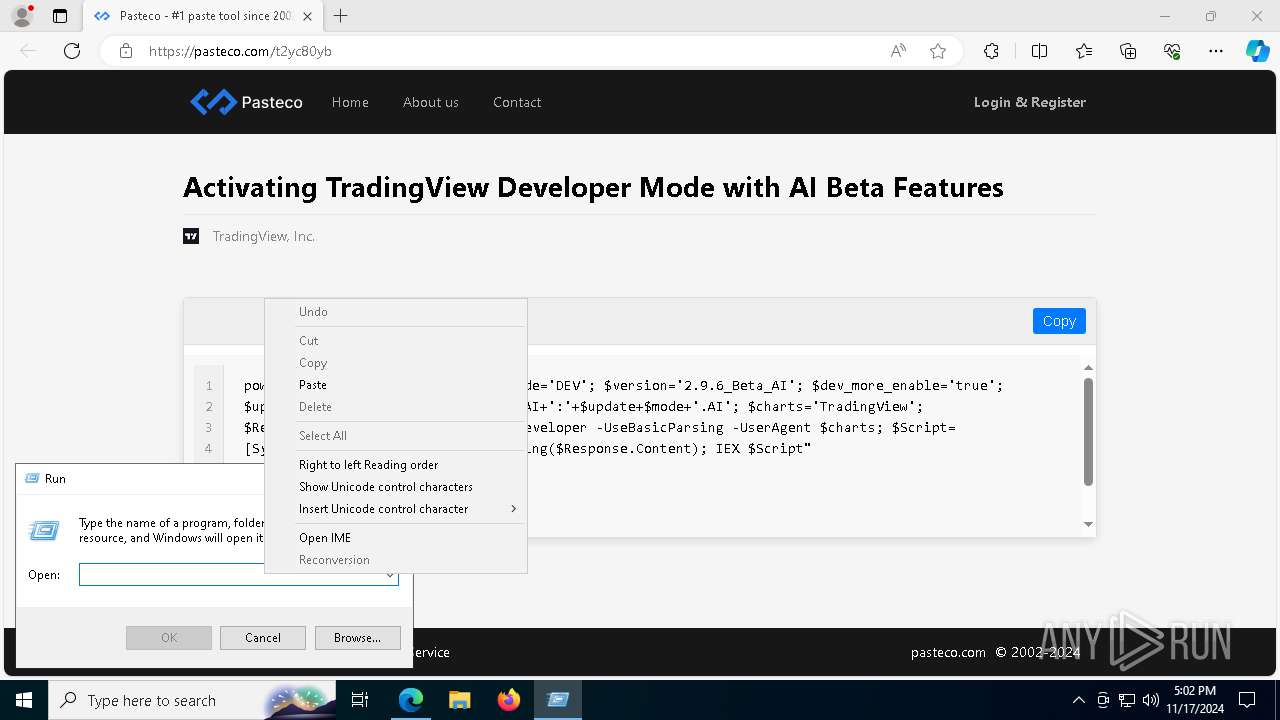Image resolution: width=1280 pixels, height=720 pixels.
Task: Open Microsoft Edge from the taskbar
Action: (x=411, y=700)
